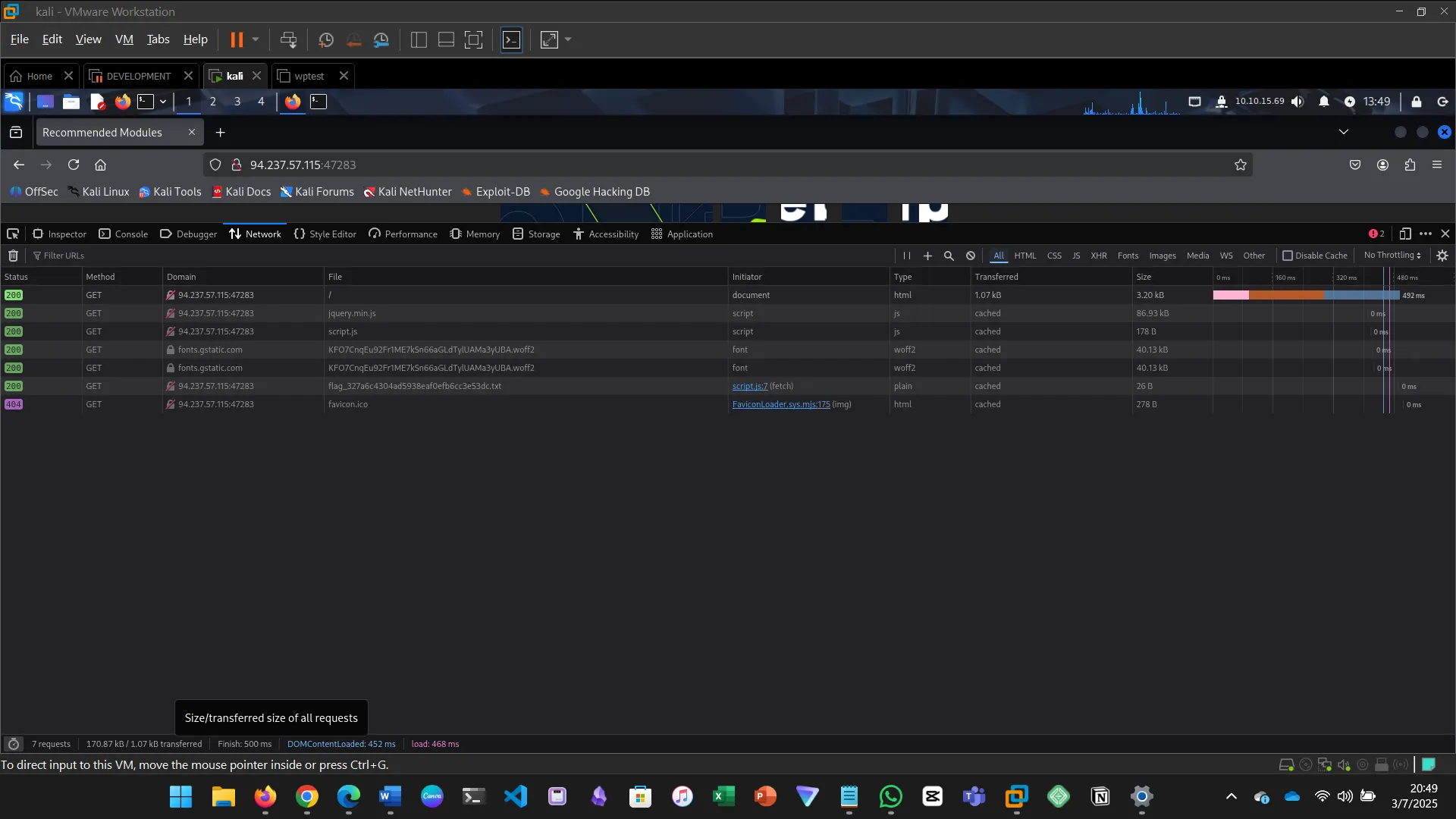Open the request blocking icon
1456x819 pixels.
971,256
